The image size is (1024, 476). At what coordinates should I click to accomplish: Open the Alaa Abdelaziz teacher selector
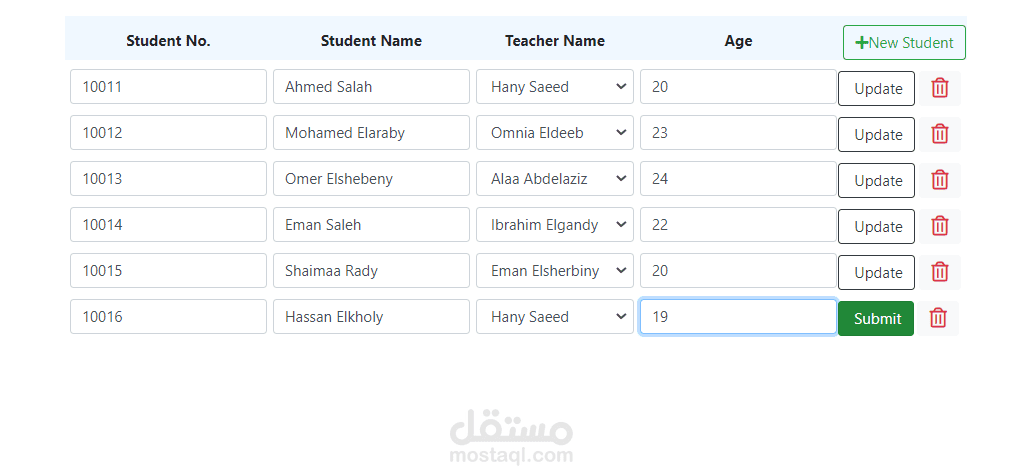coord(554,179)
